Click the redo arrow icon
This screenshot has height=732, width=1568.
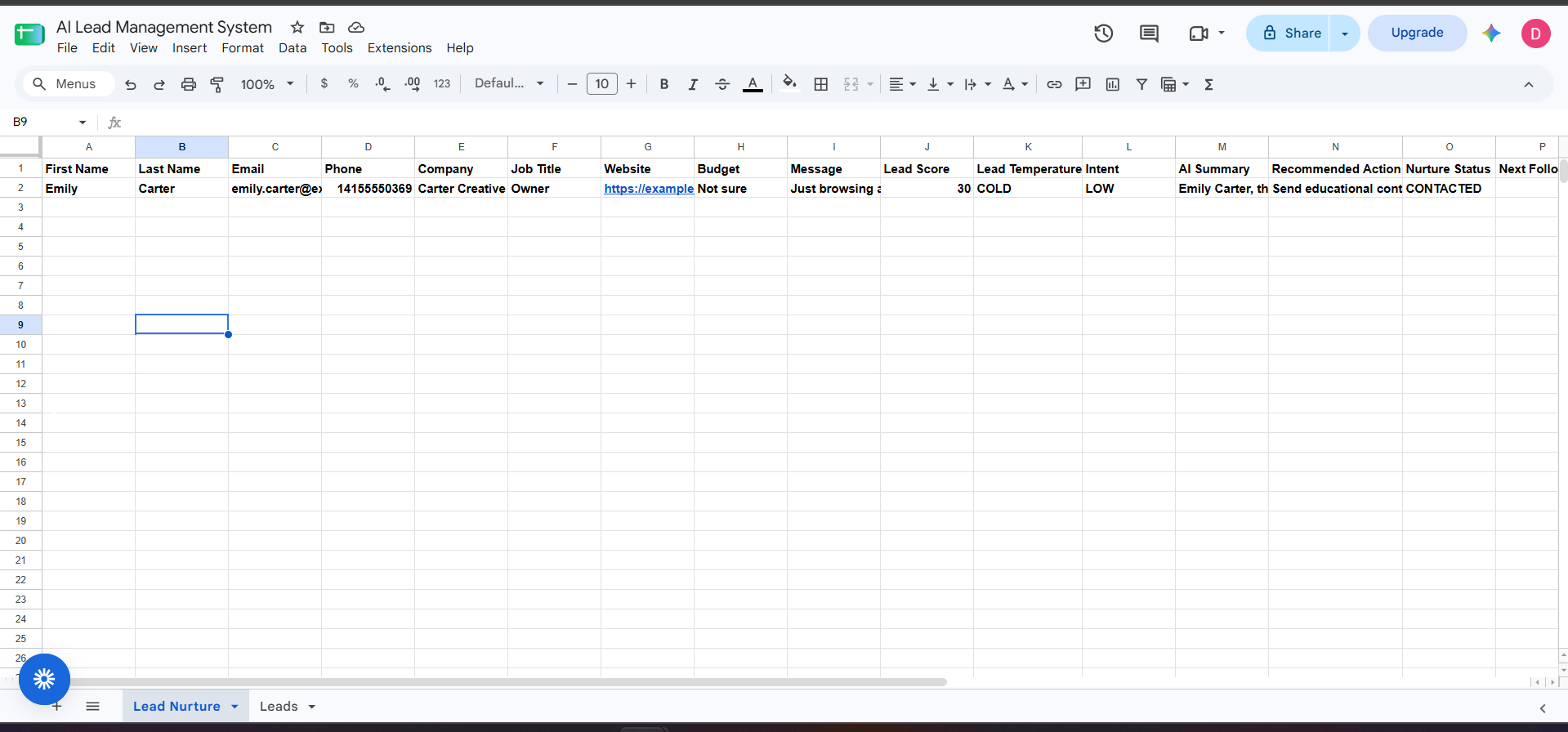[x=159, y=84]
